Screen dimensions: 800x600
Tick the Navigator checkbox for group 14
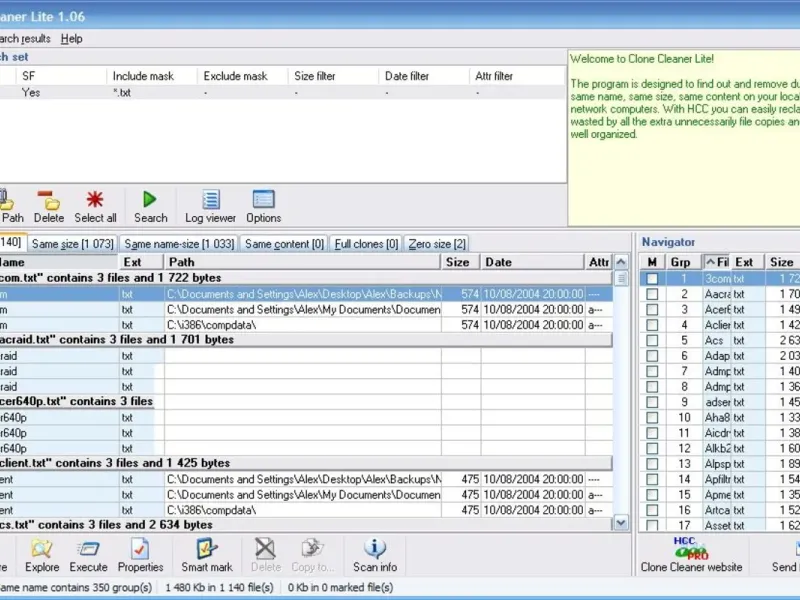[x=652, y=479]
